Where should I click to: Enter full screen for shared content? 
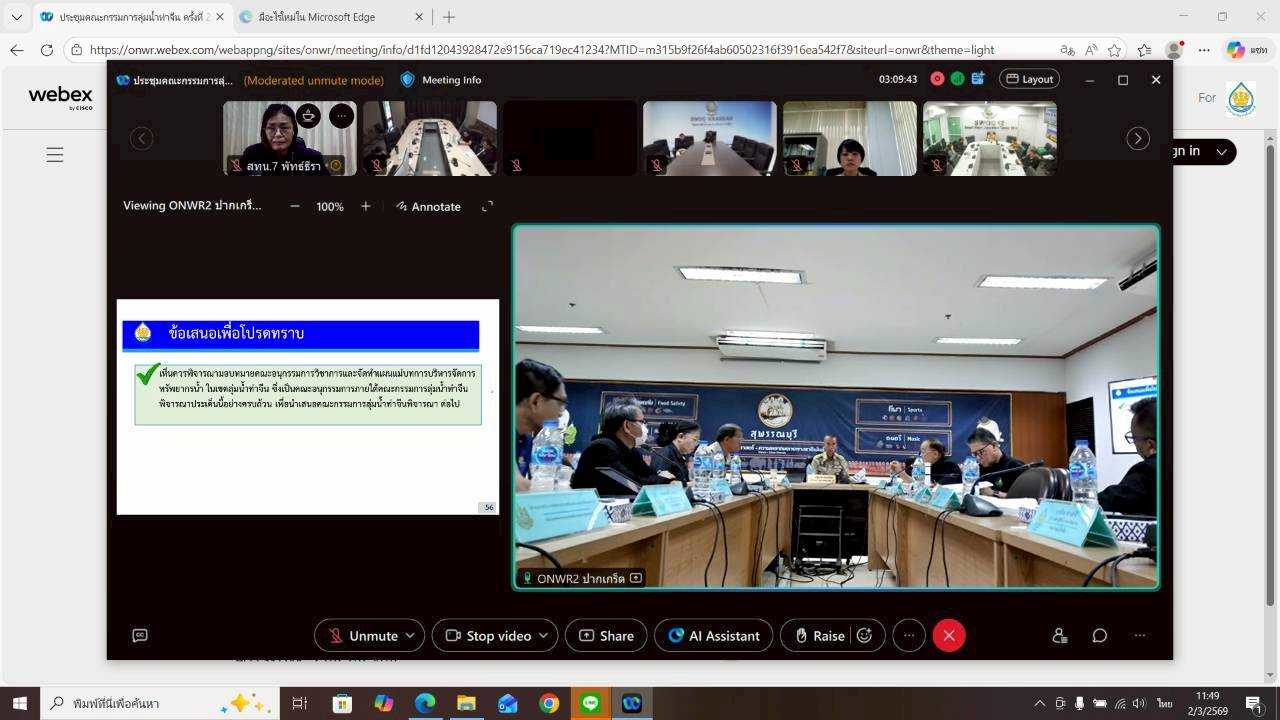487,206
